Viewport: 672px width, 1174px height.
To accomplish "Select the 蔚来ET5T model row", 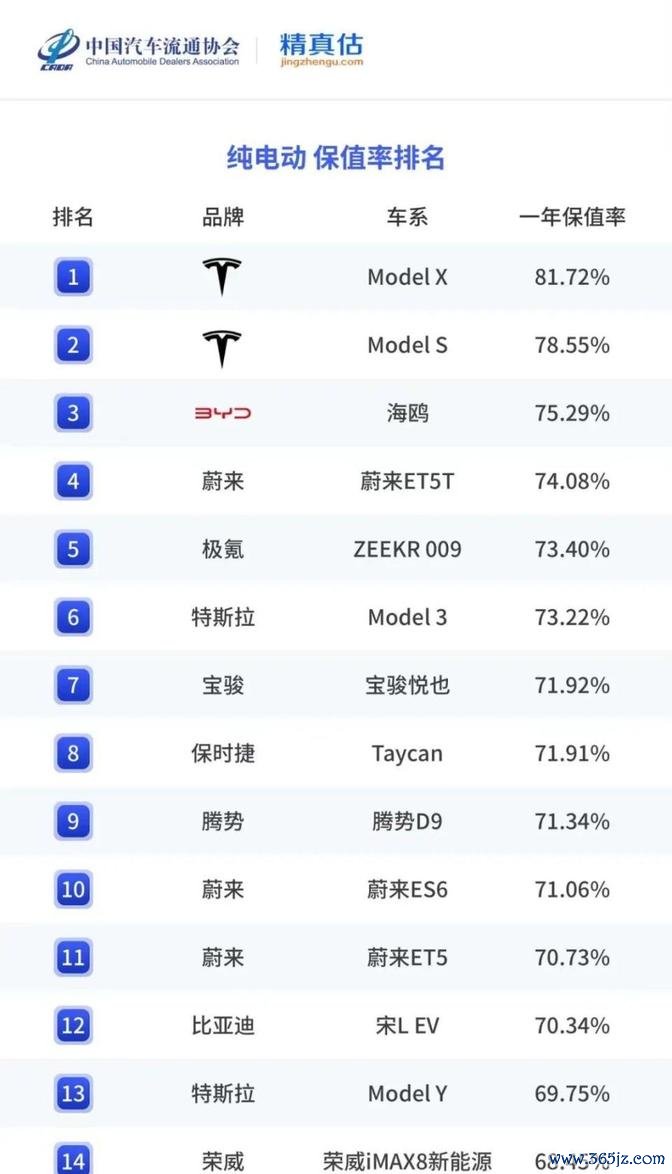I will click(336, 481).
